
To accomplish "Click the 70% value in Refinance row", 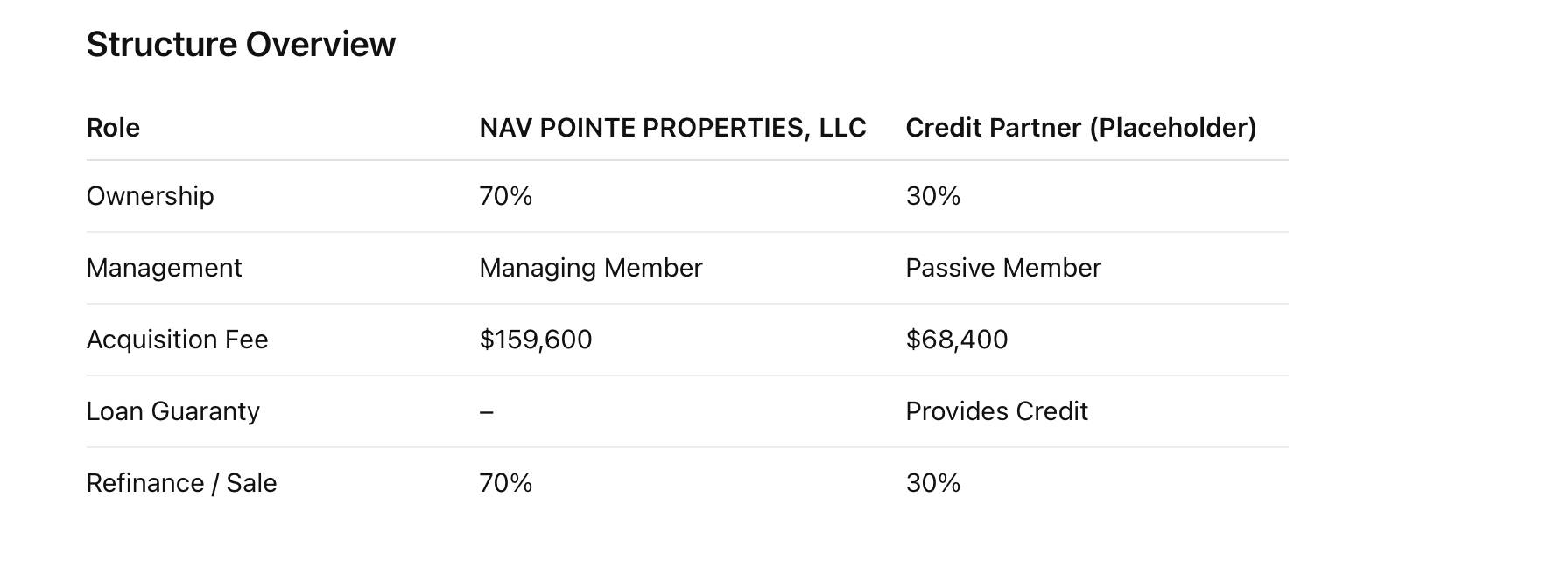I will tap(506, 483).
